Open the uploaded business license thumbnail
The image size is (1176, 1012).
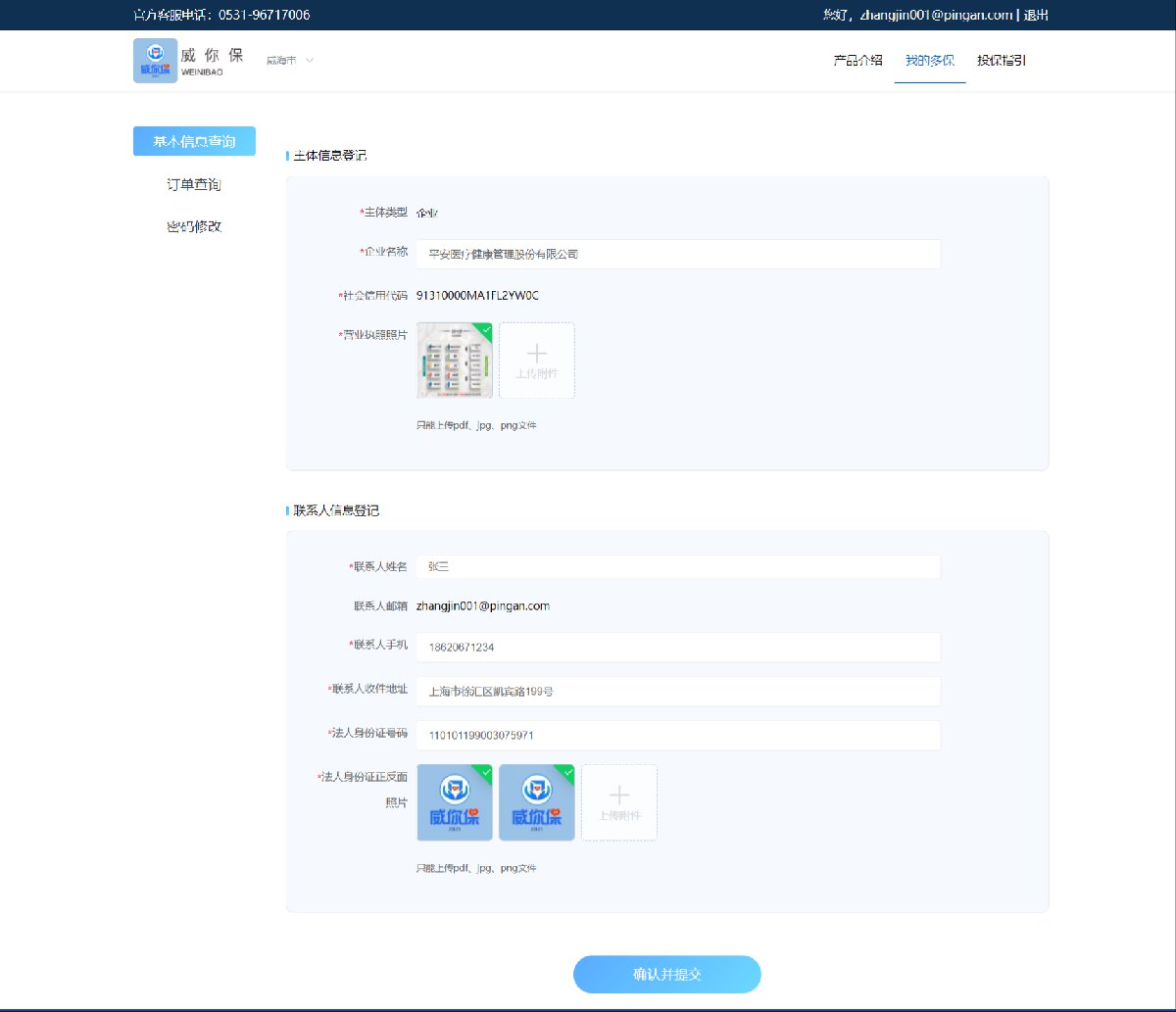click(454, 361)
